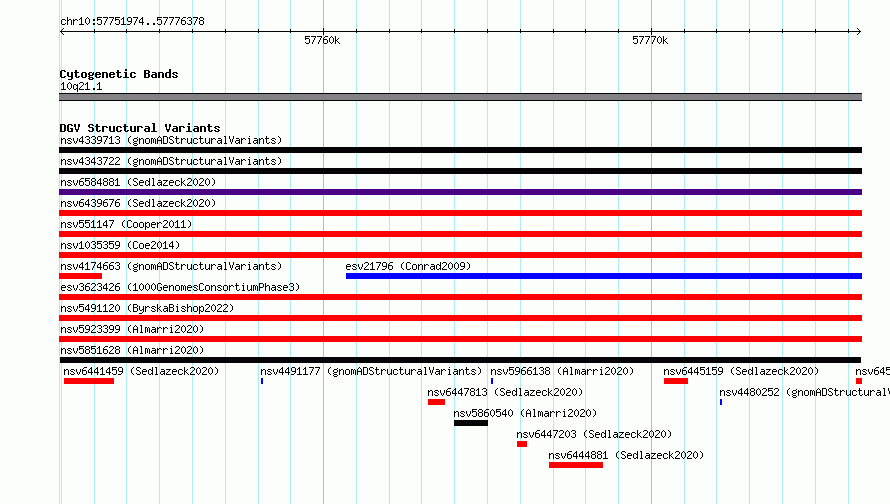Click the red bar under nsv6447203
The height and width of the screenshot is (504, 890).
(x=522, y=444)
